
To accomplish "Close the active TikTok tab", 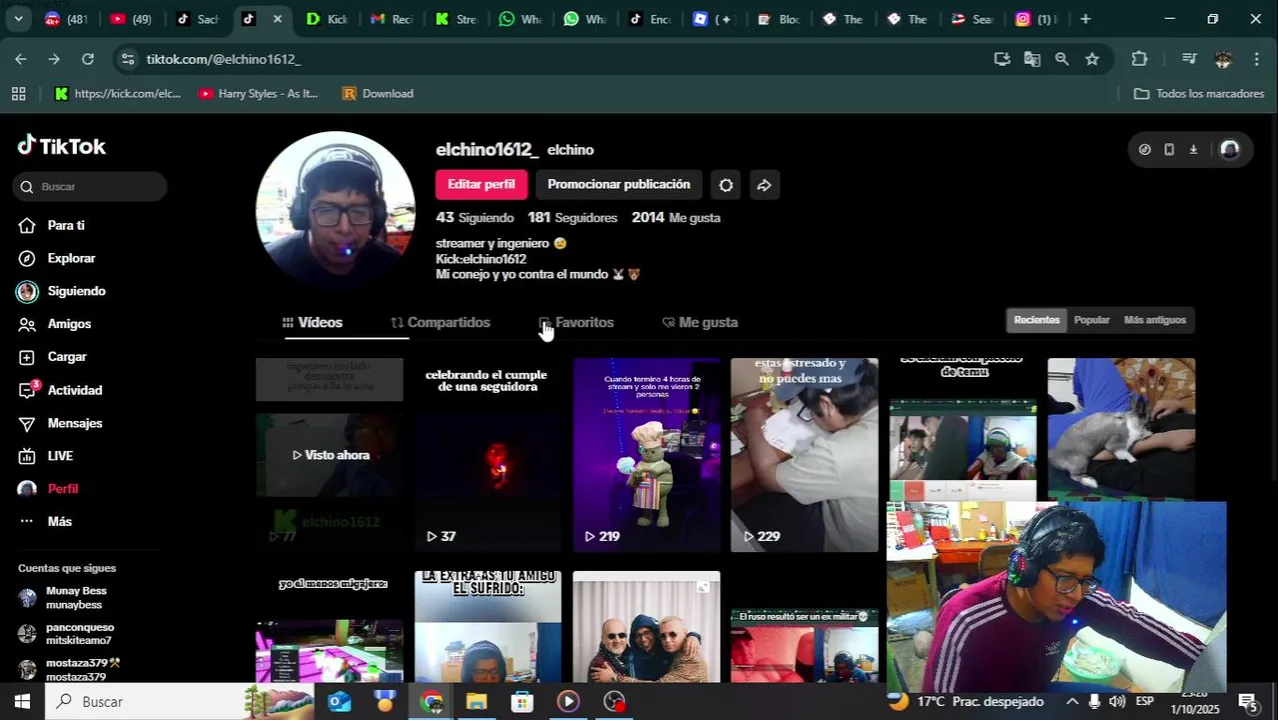I will [277, 19].
